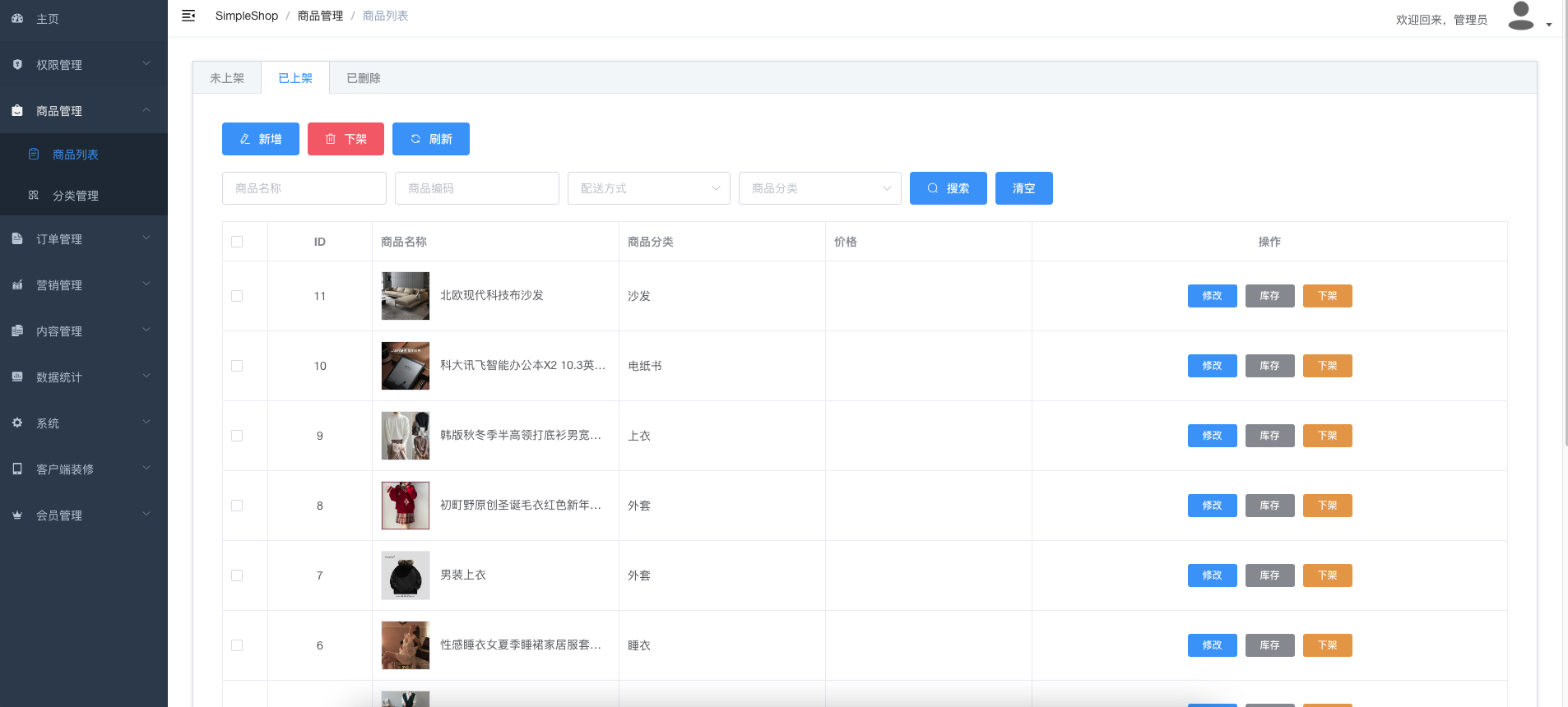Viewport: 1568px width, 707px height.
Task: Open the 配送方式 dropdown
Action: tap(649, 188)
